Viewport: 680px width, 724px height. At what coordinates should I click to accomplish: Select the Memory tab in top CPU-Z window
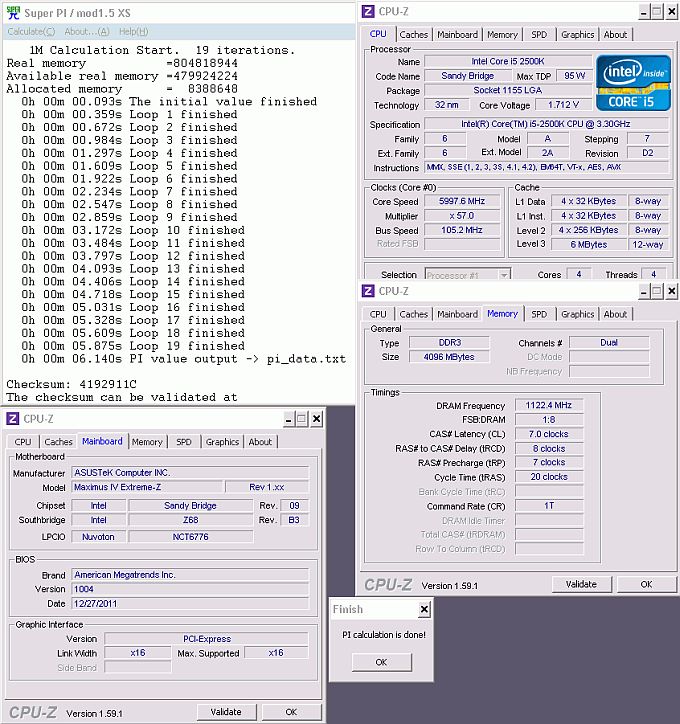(502, 35)
